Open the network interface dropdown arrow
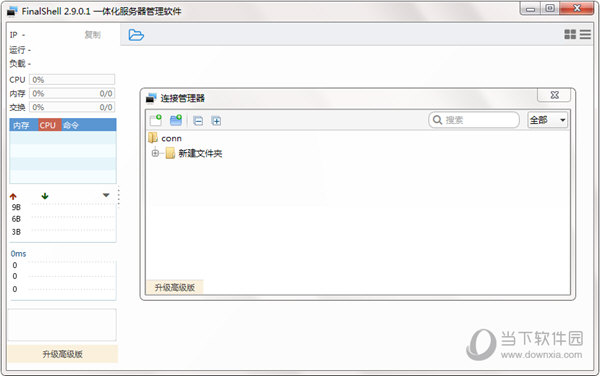 click(106, 195)
